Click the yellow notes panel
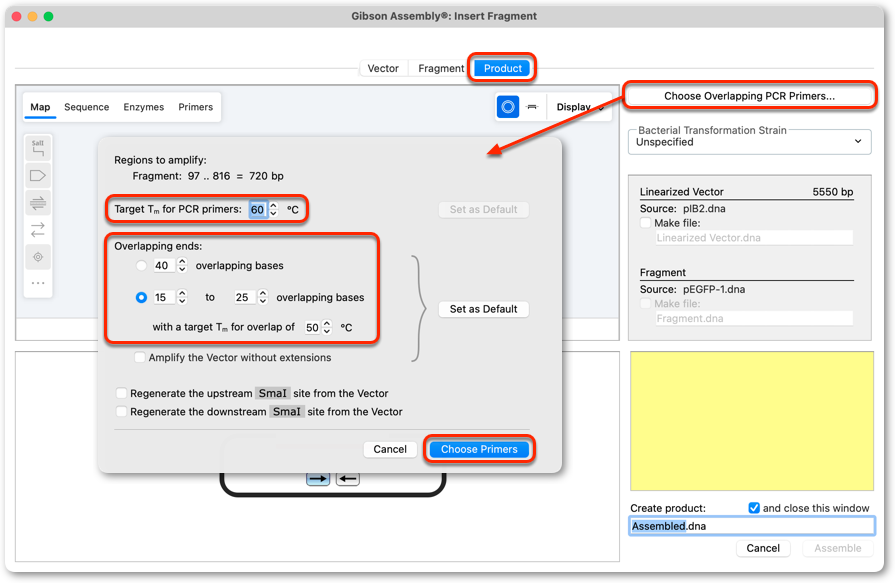 click(x=752, y=421)
